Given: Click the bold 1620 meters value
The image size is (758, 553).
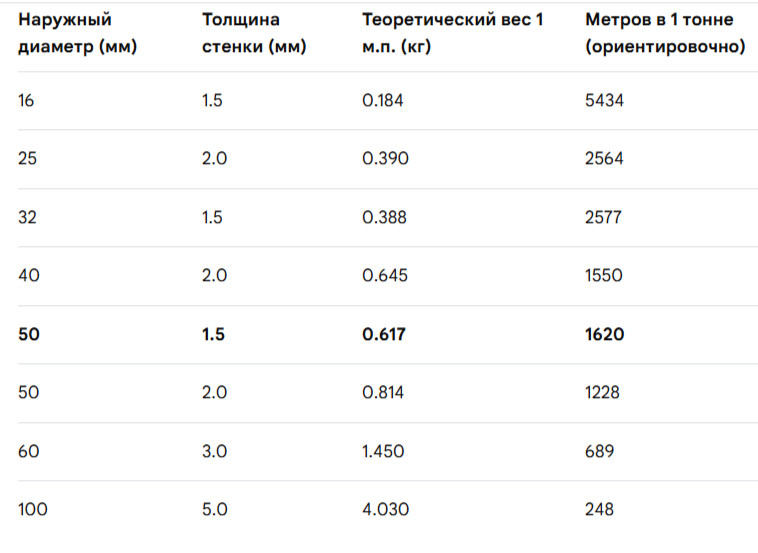Looking at the screenshot, I should [x=604, y=334].
